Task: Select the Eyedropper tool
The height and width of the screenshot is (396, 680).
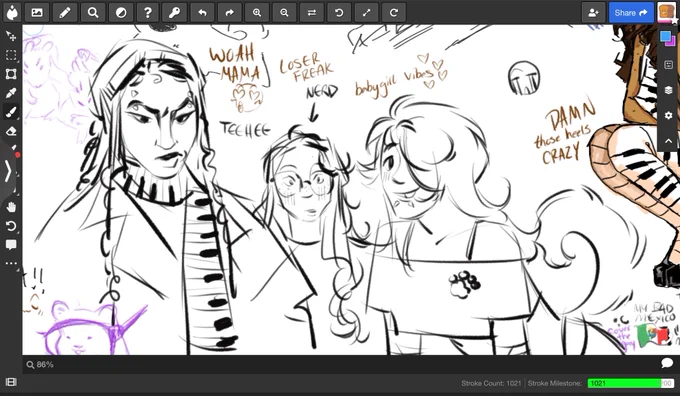Action: [x=11, y=93]
